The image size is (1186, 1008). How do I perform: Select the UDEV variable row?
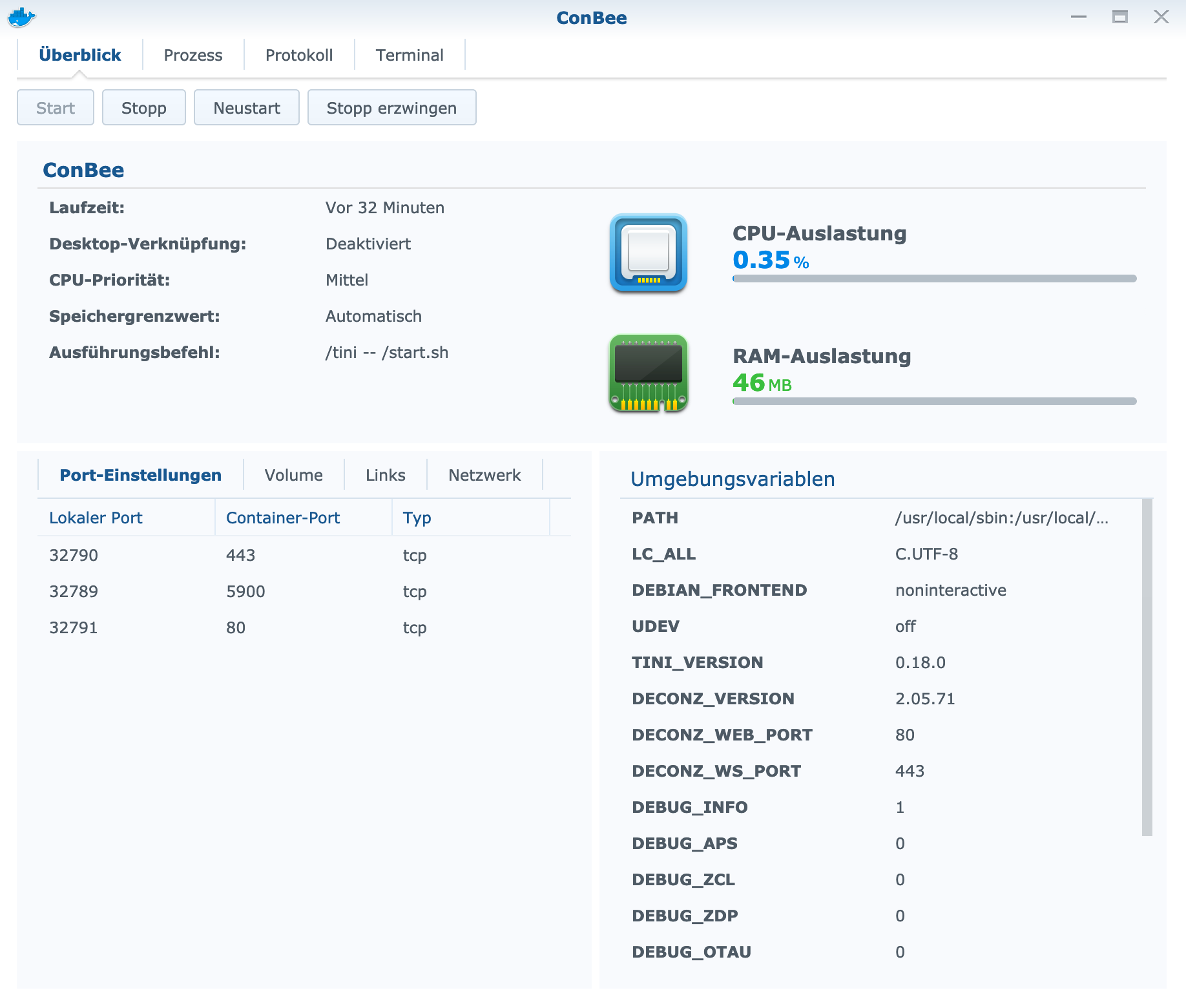[881, 626]
